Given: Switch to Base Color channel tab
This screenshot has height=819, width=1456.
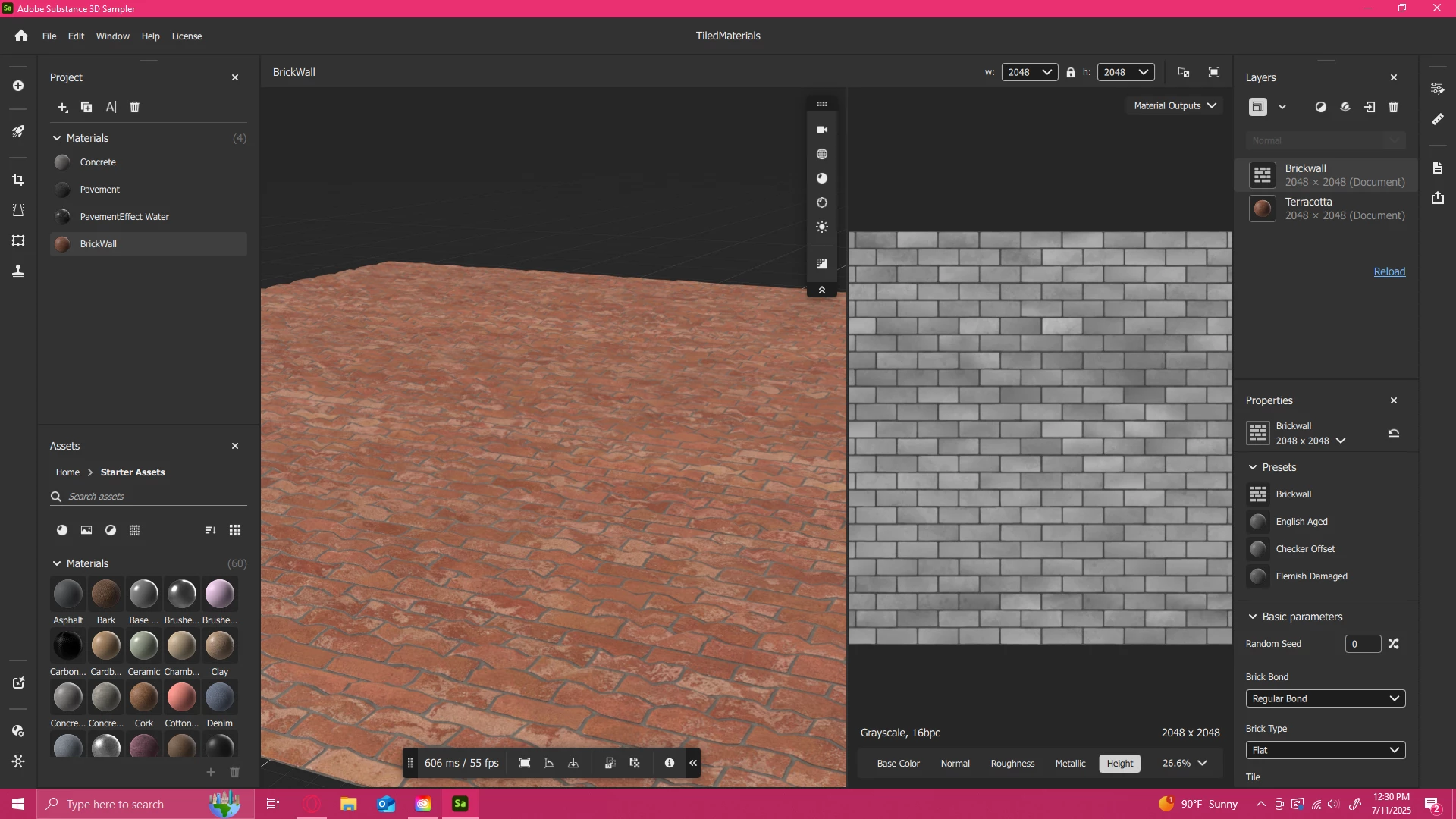Looking at the screenshot, I should [898, 764].
